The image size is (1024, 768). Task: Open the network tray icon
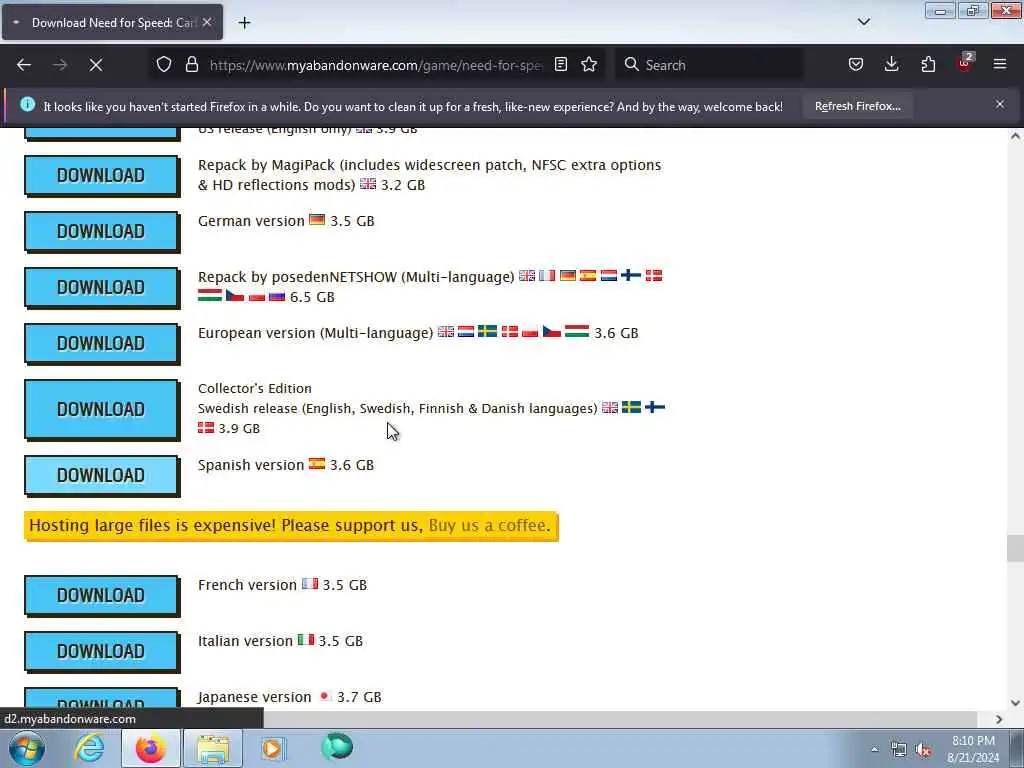pos(899,750)
